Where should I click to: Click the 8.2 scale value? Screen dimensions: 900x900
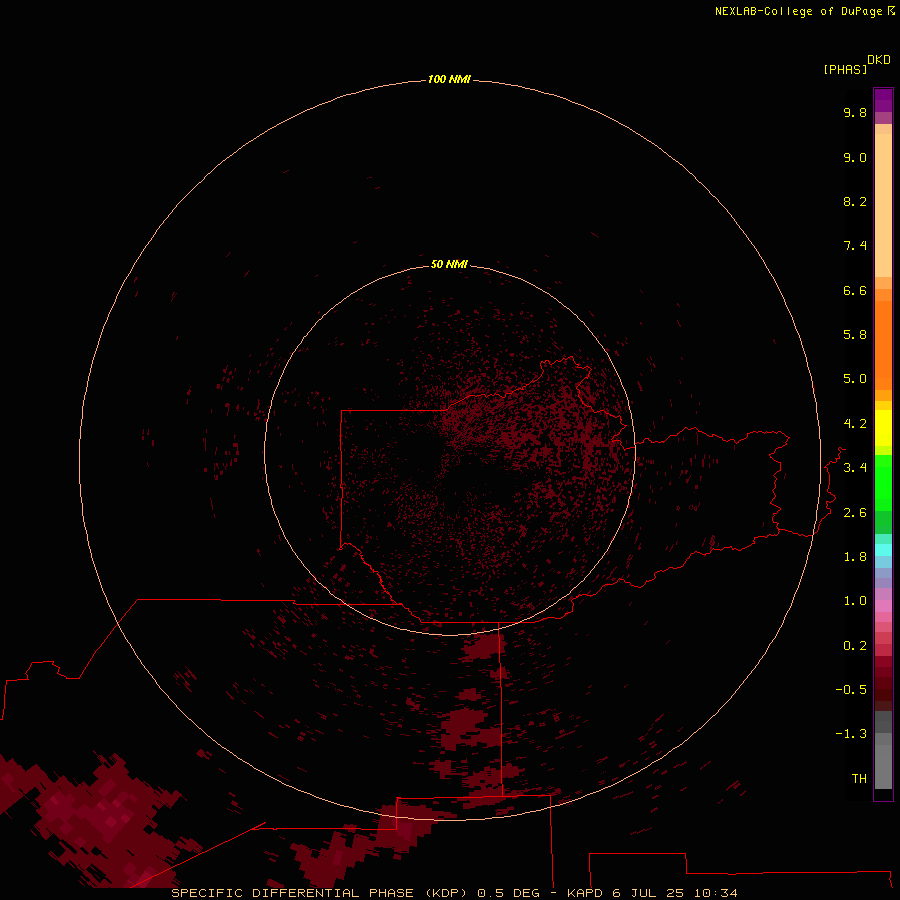[855, 202]
